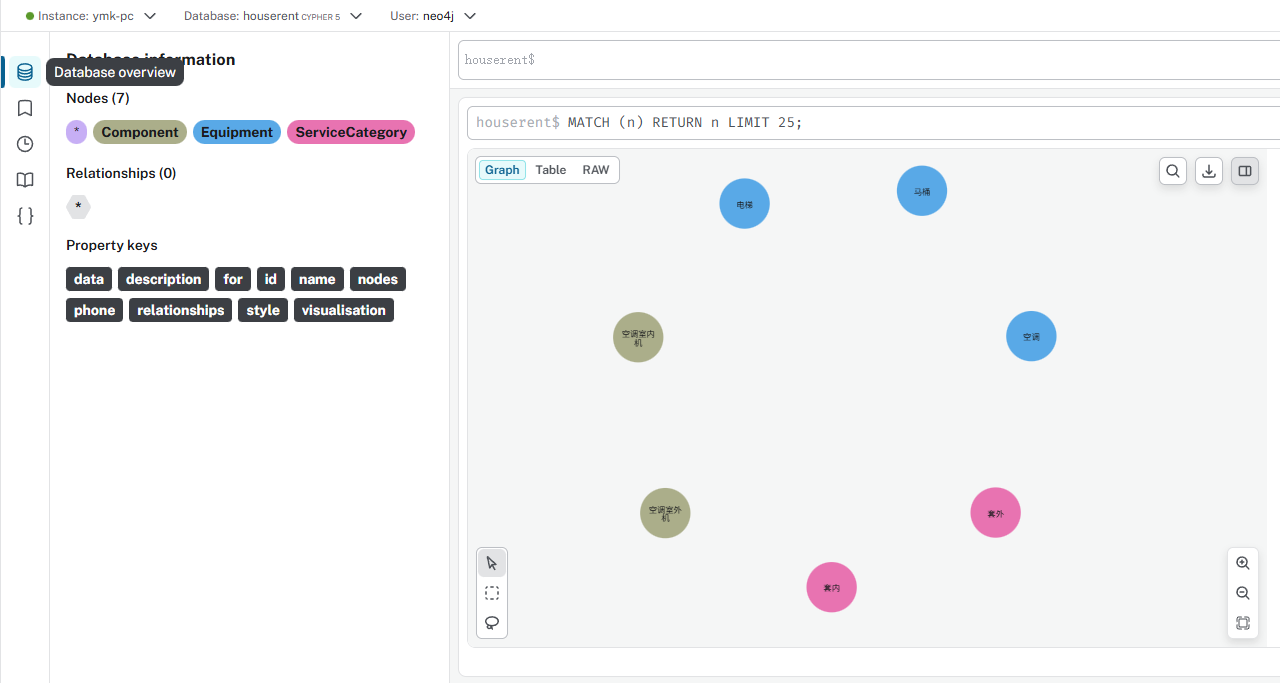Screen dimensions: 1280x683
Task: Click the graph search magnifier icon
Action: [1173, 171]
